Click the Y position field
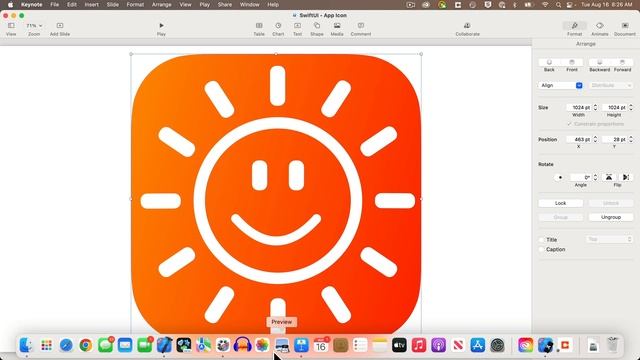640x360 pixels. [x=615, y=139]
